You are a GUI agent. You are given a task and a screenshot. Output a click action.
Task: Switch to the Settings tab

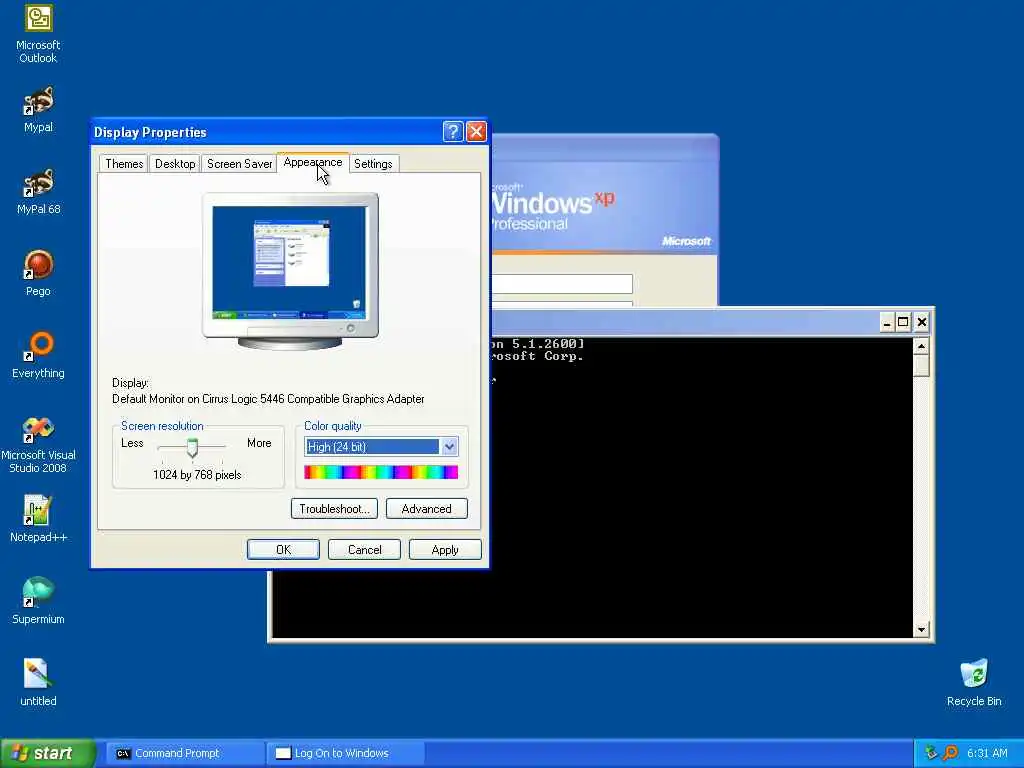pyautogui.click(x=373, y=164)
